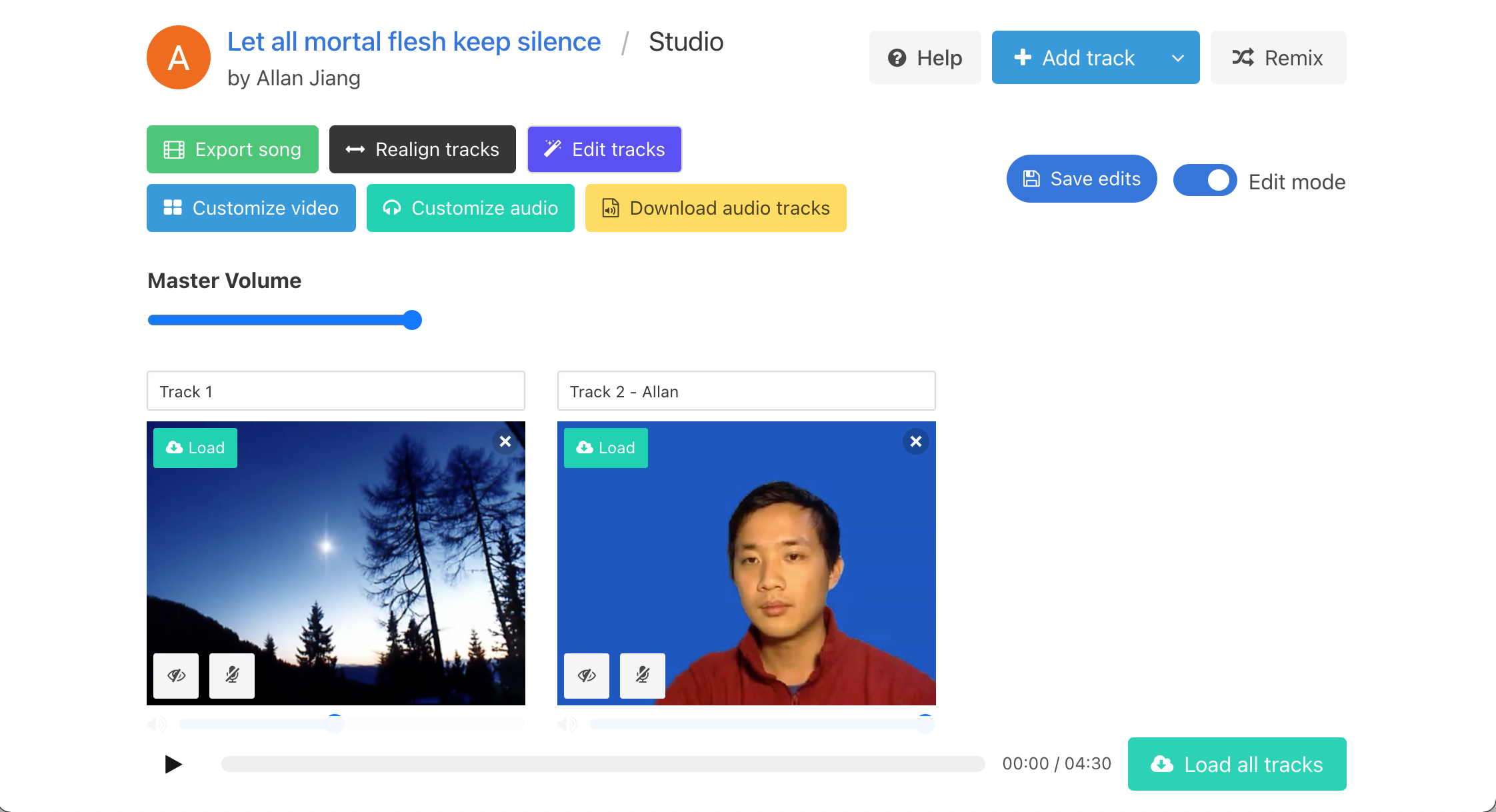The width and height of the screenshot is (1496, 812).
Task: Click the Master Volume heading
Action: pyautogui.click(x=225, y=281)
